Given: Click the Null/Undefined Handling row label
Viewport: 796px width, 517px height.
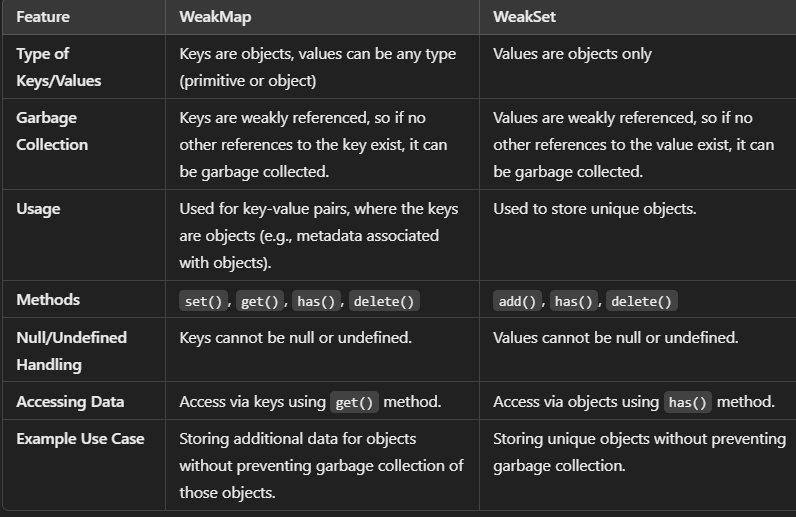Looking at the screenshot, I should [71, 351].
